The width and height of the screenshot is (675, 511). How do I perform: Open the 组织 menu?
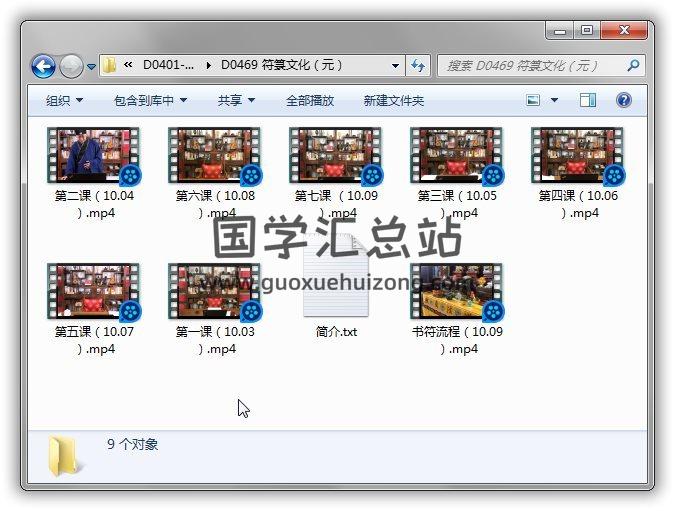pyautogui.click(x=64, y=100)
